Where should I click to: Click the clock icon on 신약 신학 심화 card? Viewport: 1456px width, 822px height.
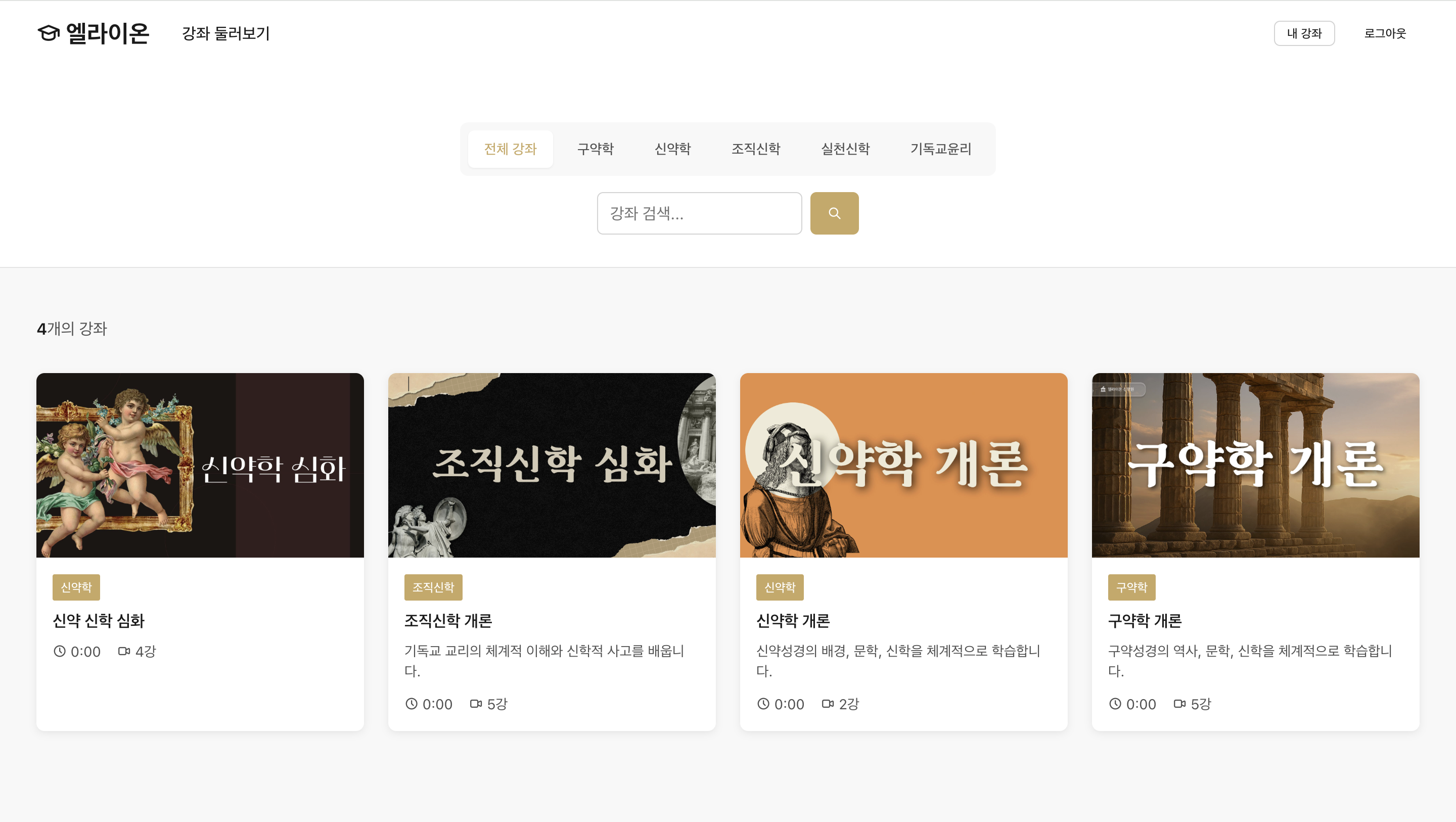coord(60,651)
